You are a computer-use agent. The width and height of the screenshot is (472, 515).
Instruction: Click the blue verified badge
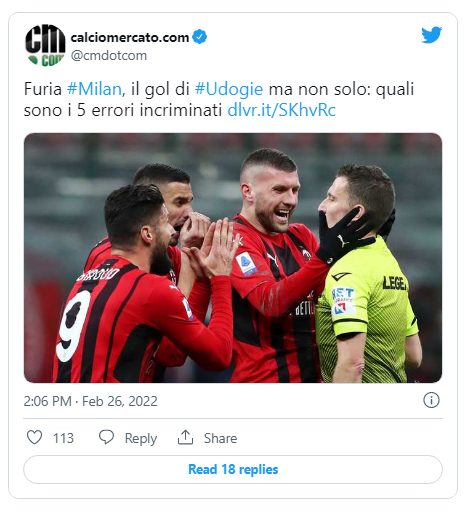click(x=200, y=37)
